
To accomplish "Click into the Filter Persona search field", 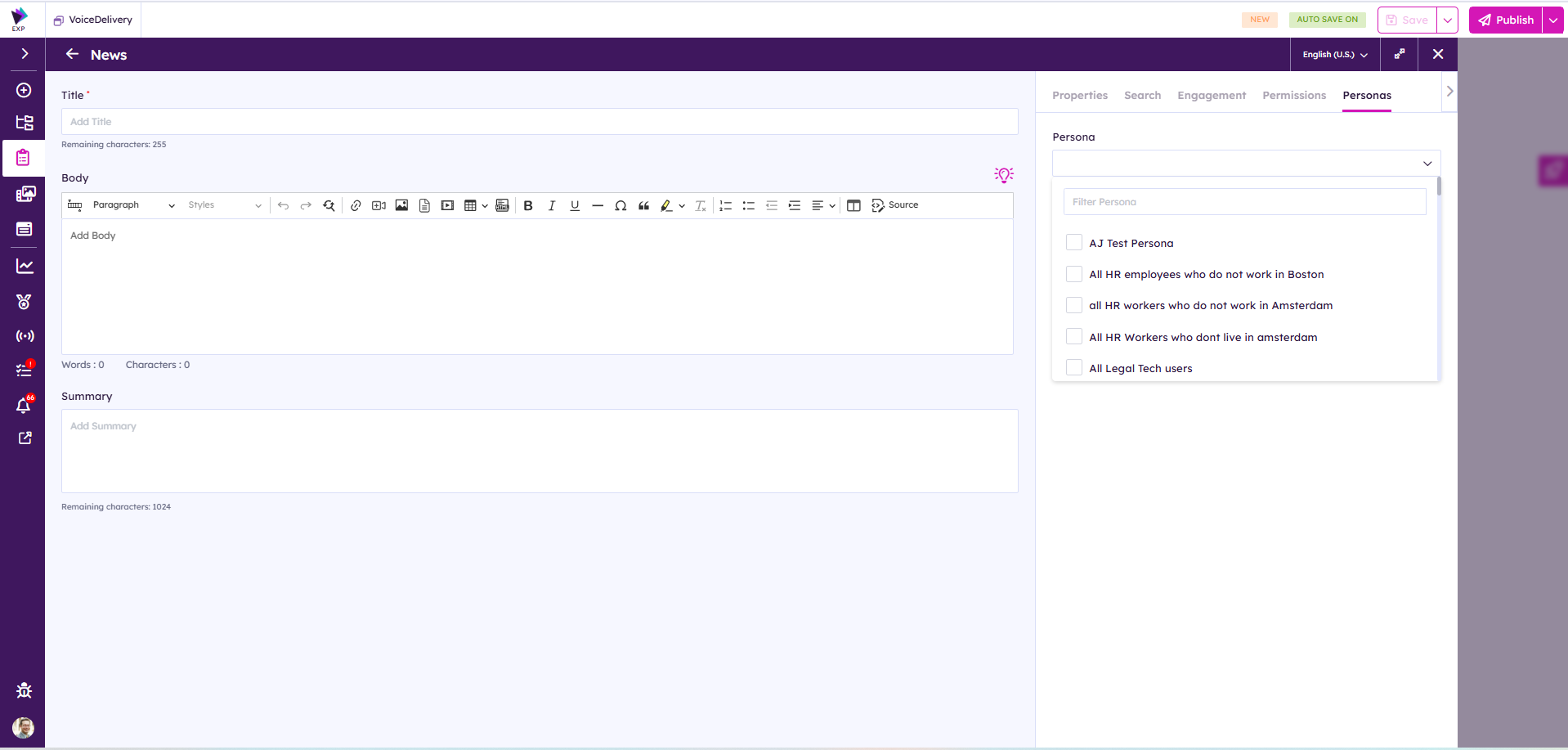I will (x=1243, y=202).
